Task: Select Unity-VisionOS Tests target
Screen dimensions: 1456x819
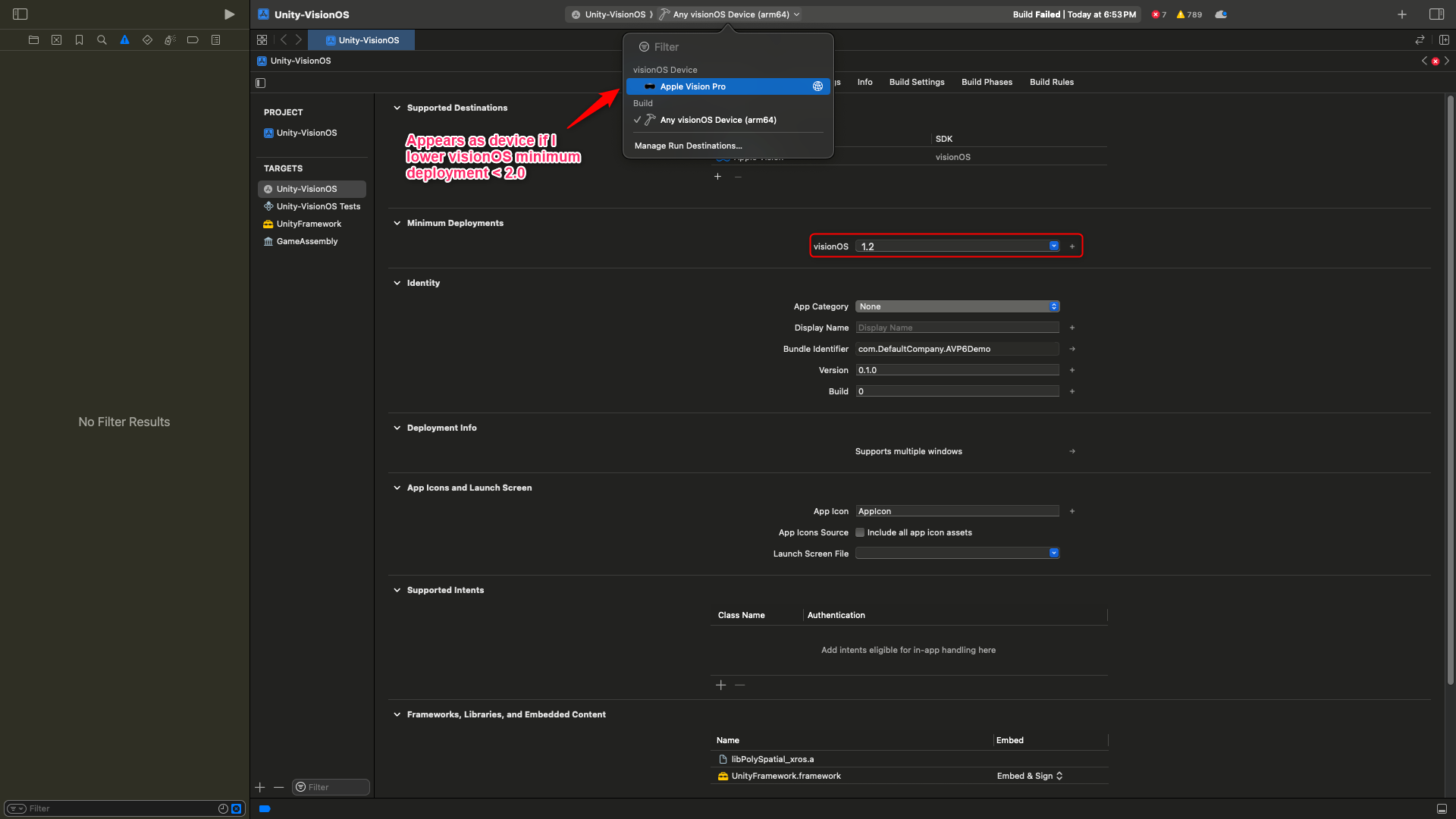Action: pos(312,207)
